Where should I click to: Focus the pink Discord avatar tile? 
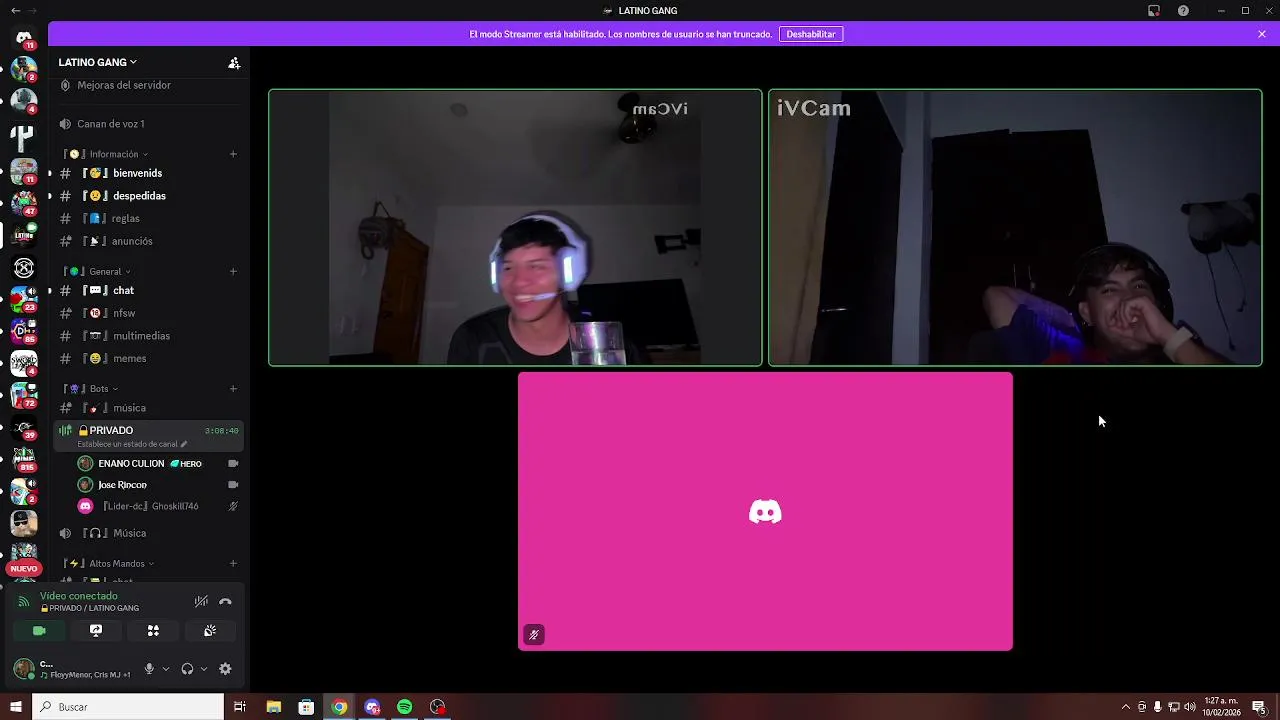click(x=765, y=511)
